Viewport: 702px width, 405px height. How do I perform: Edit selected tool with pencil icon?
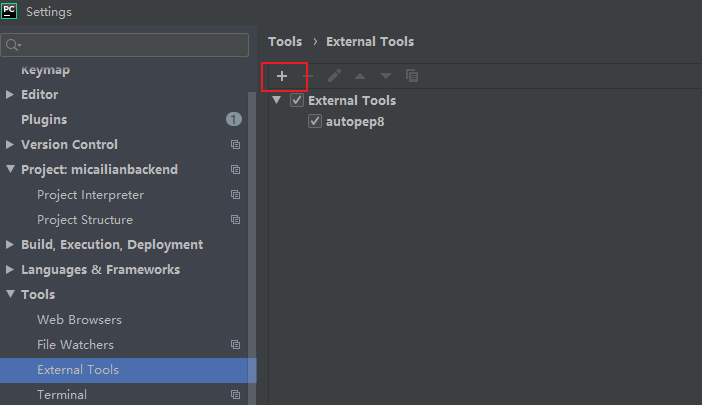[334, 76]
